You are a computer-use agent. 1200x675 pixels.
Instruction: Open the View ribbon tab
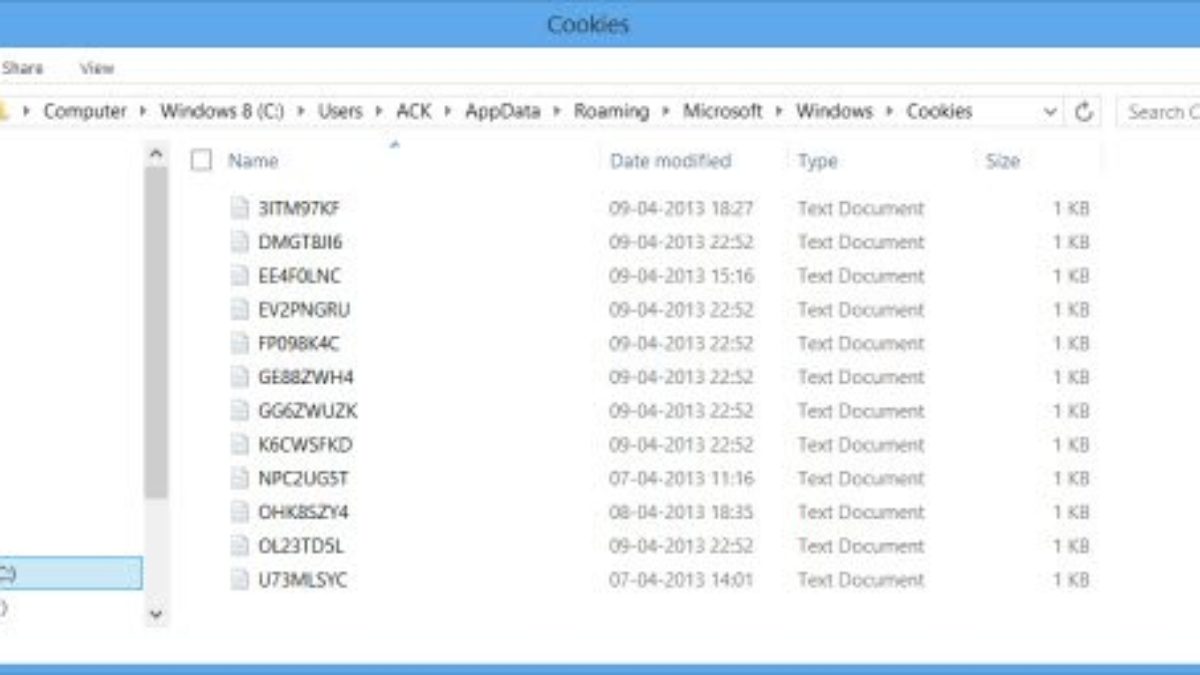pos(97,68)
